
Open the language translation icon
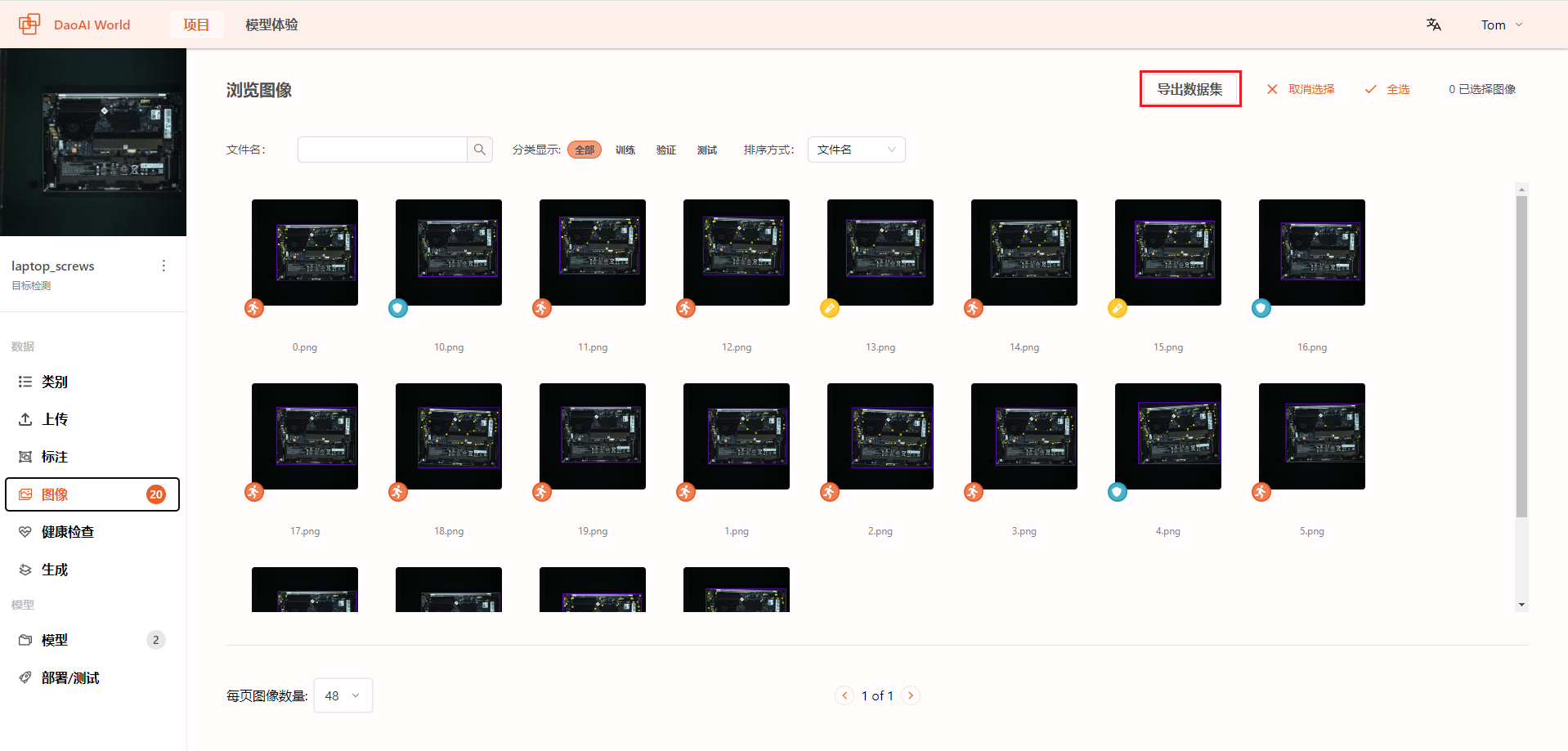(1434, 25)
